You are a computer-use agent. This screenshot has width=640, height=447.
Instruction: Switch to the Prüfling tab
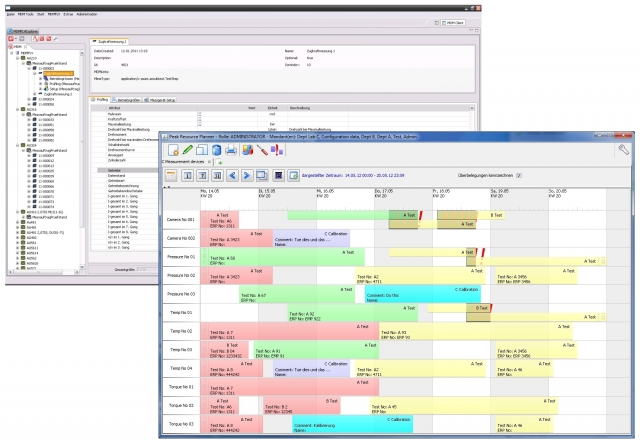(x=100, y=100)
